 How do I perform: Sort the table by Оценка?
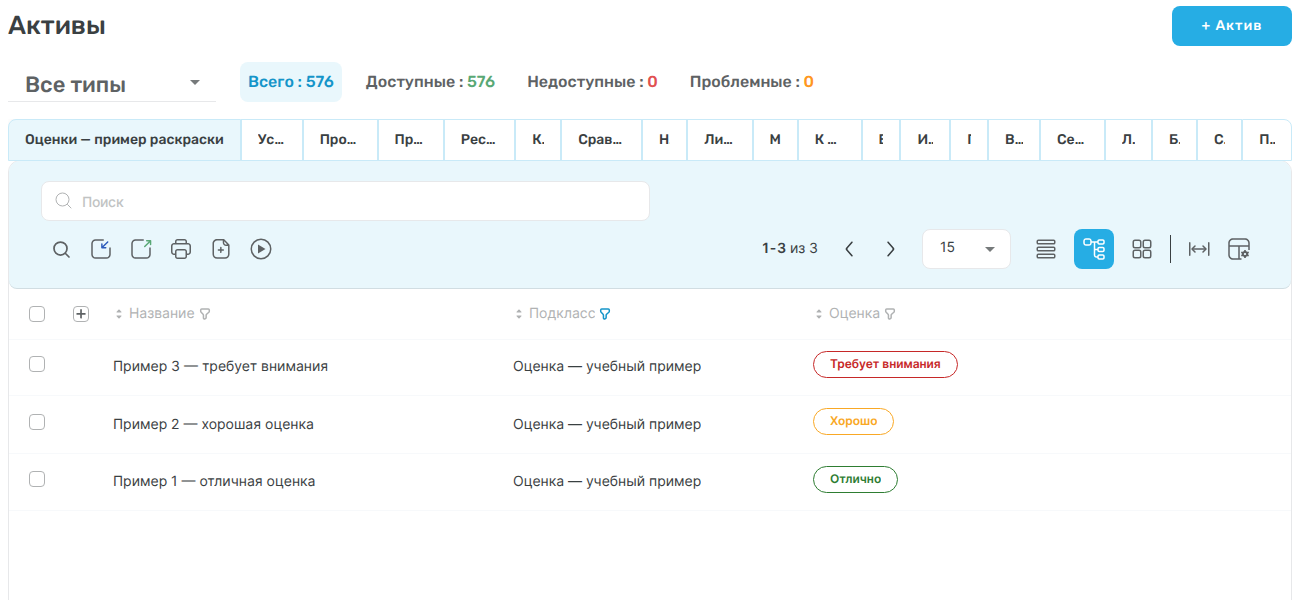[x=819, y=314]
